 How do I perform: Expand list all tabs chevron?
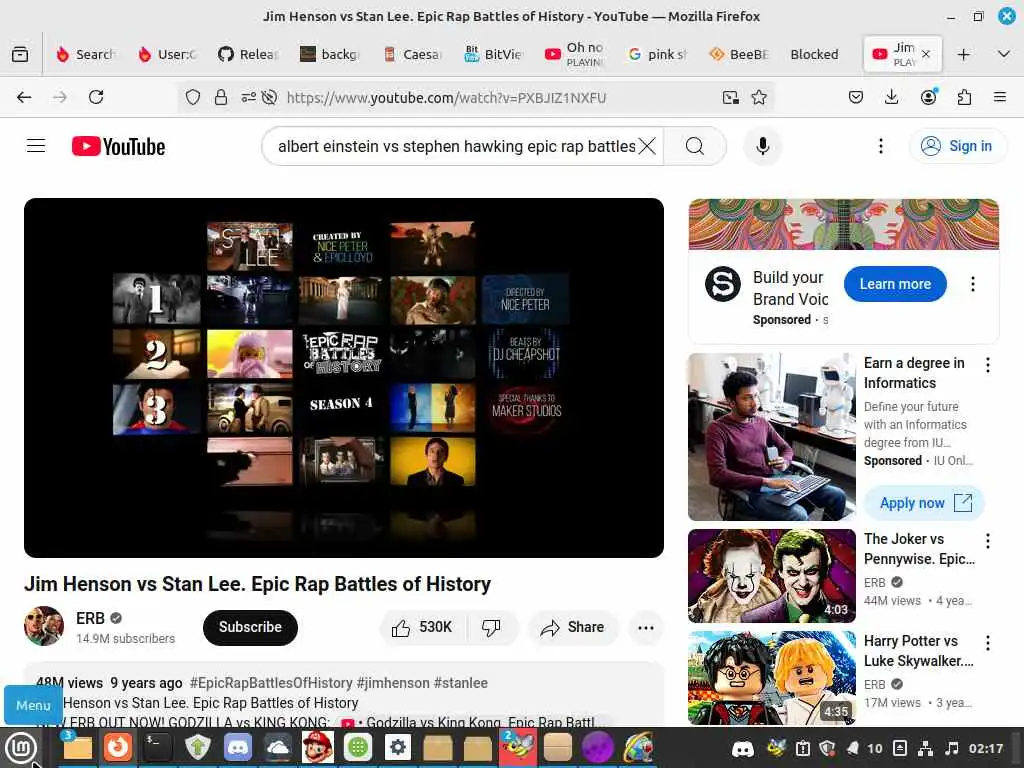[1004, 54]
